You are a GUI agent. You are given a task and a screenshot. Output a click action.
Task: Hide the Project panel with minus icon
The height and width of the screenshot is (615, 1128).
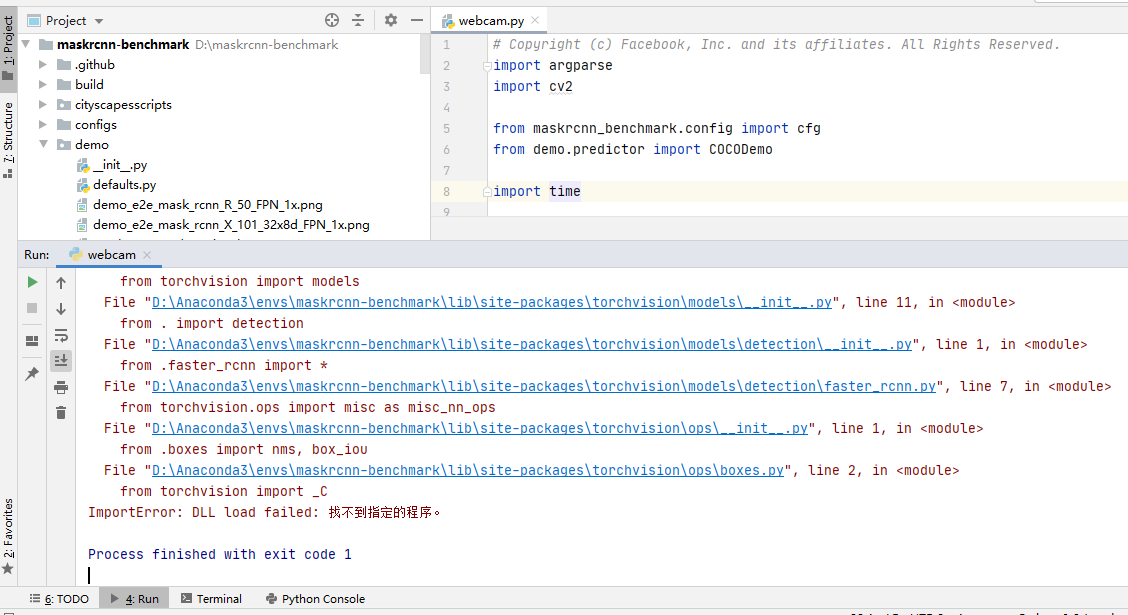[417, 20]
